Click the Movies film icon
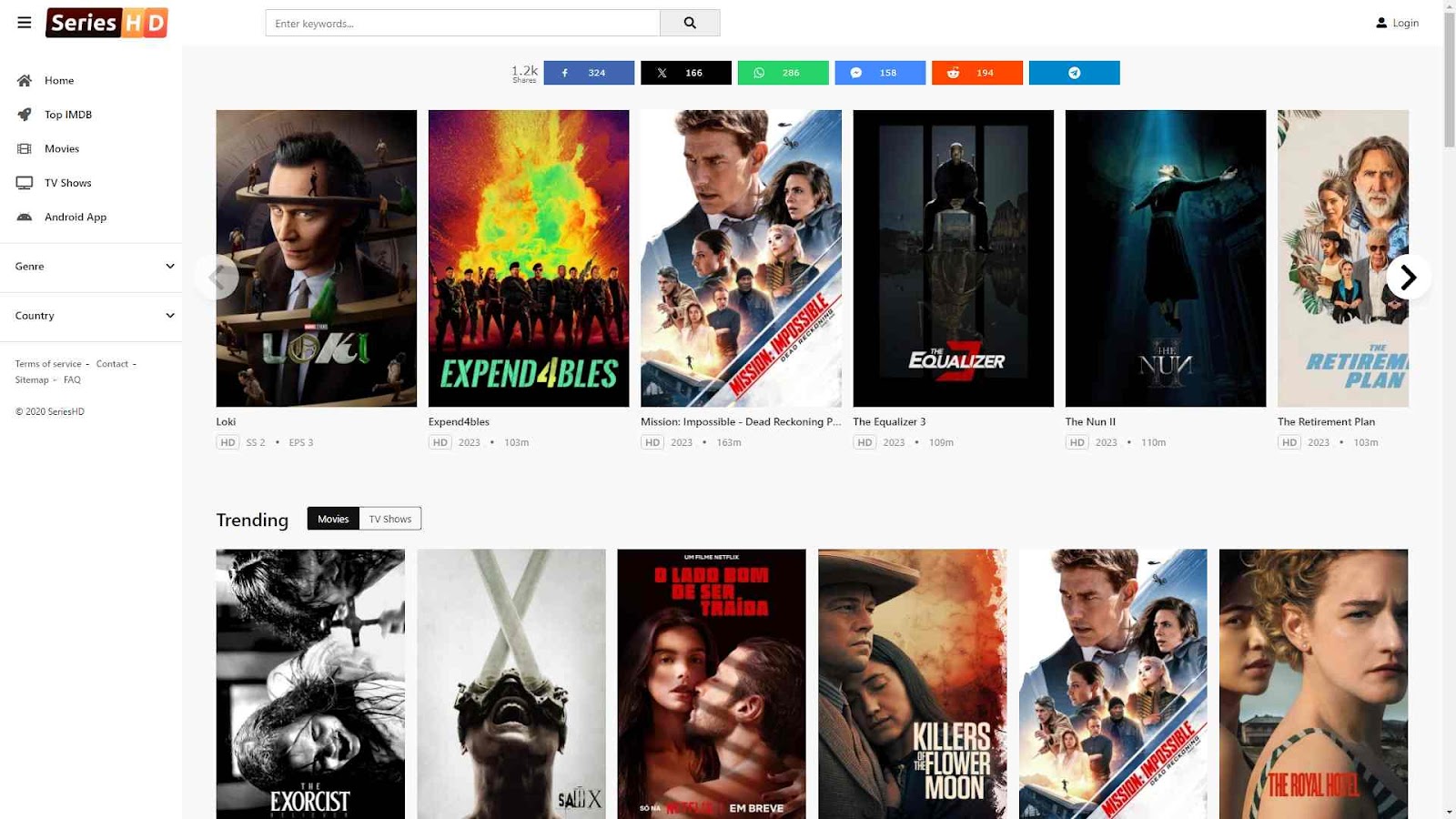Viewport: 1456px width, 819px height. pos(25,148)
